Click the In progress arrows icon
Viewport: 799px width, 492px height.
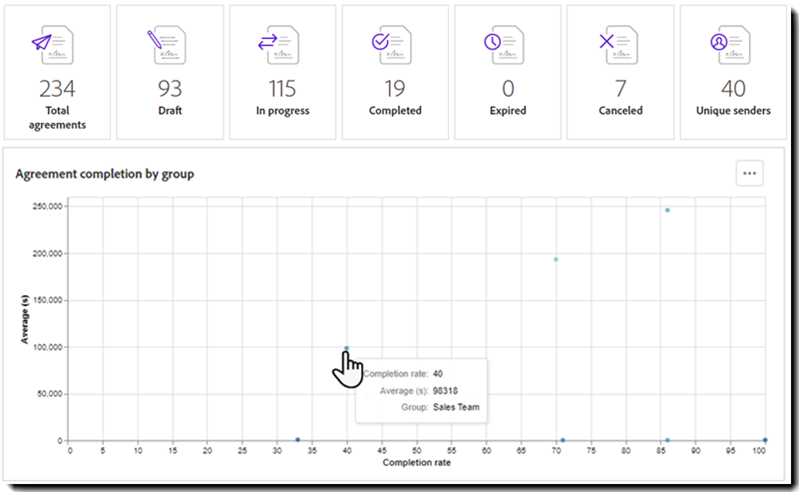point(282,43)
